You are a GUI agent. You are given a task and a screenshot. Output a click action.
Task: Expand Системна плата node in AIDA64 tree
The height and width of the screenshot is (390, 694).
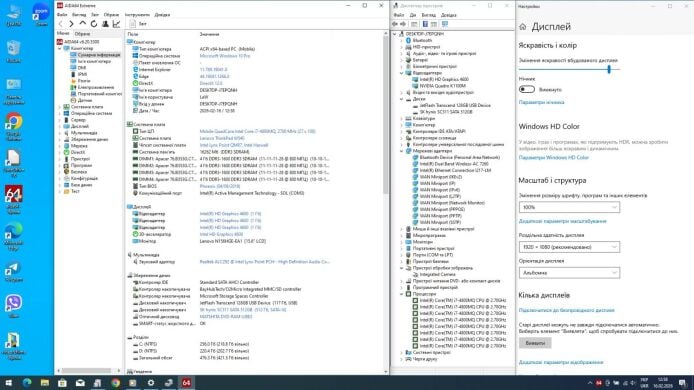[60, 107]
